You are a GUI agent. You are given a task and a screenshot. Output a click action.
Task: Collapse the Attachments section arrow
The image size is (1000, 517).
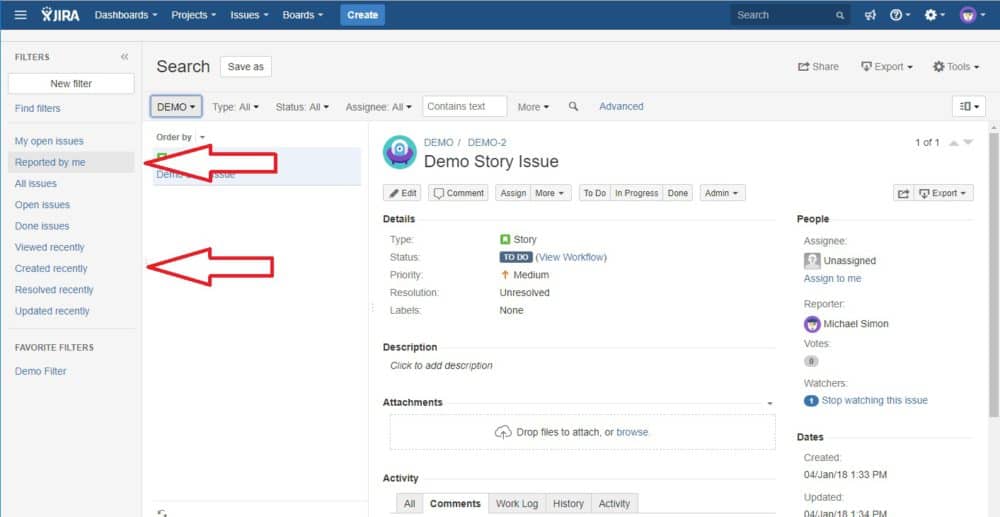[770, 404]
